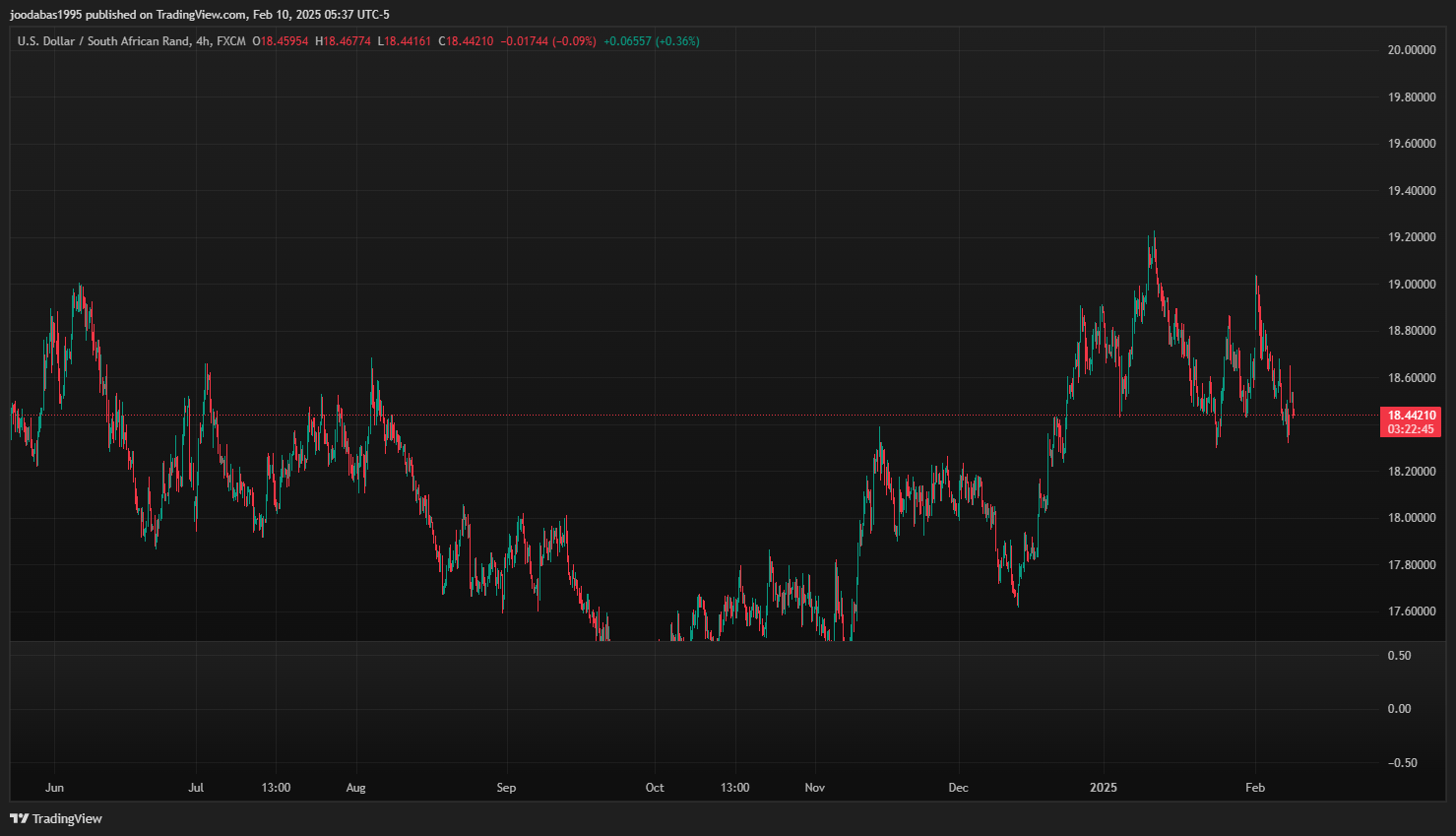
Task: Click the countdown timer 03:22:45
Action: [x=1411, y=429]
